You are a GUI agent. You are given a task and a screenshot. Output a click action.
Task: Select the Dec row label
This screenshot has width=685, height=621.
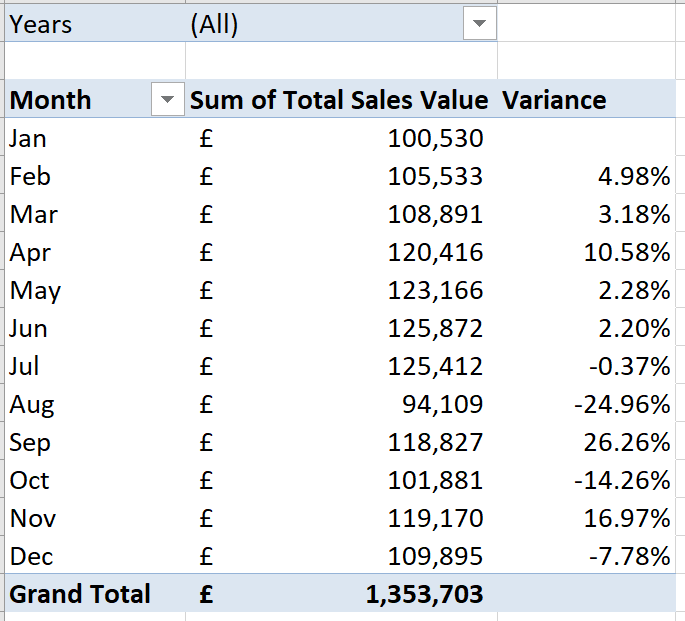tap(31, 557)
